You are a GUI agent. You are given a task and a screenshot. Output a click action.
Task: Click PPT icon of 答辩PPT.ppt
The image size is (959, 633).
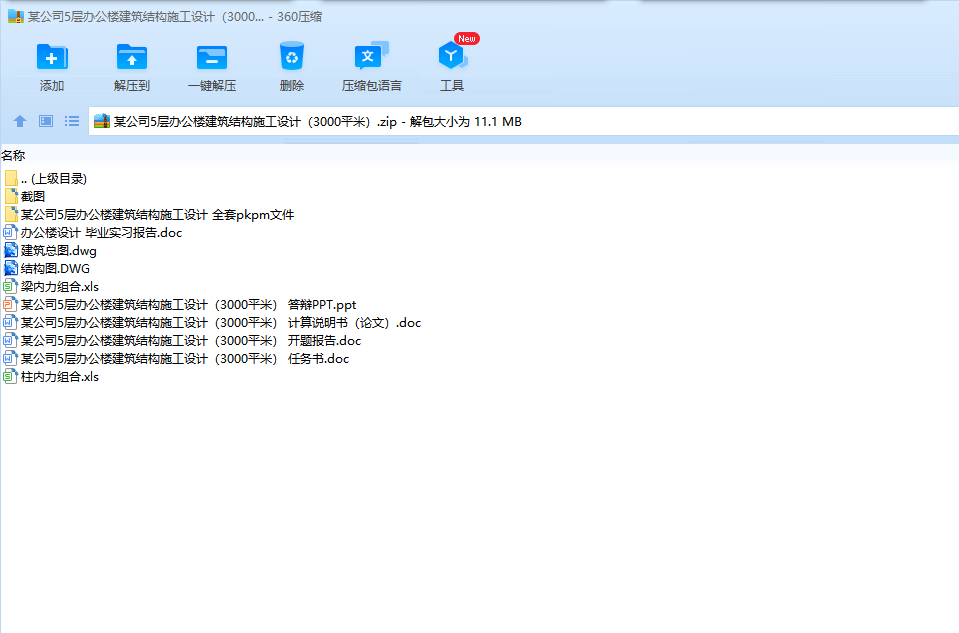[10, 304]
